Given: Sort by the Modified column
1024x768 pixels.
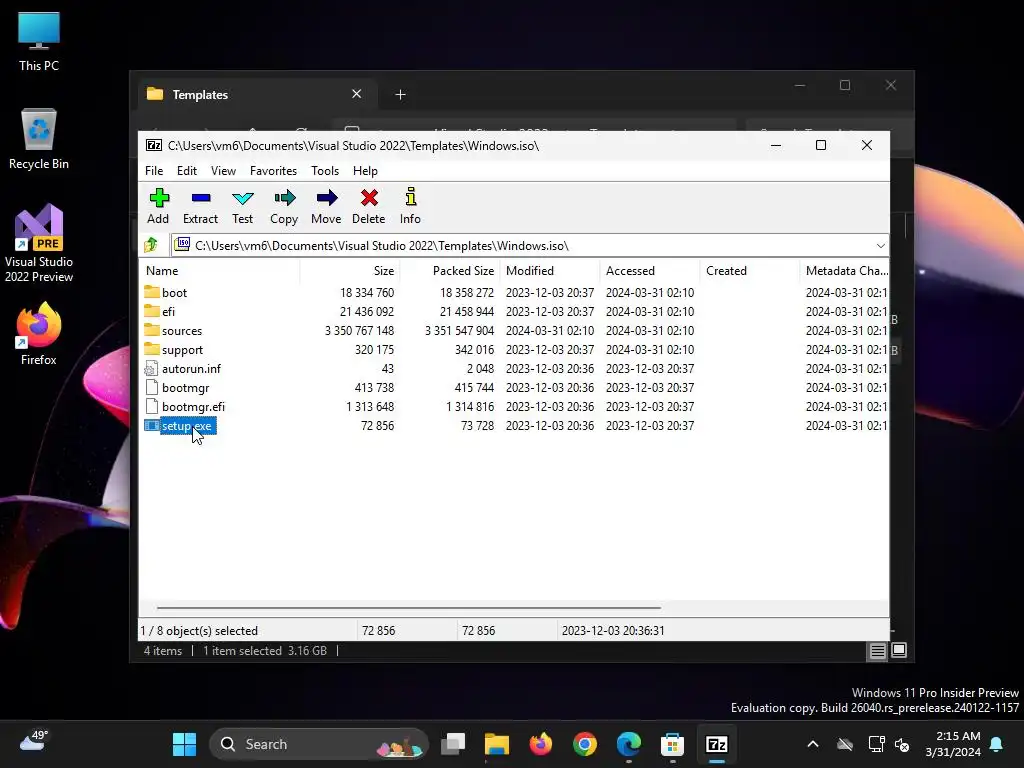Looking at the screenshot, I should [549, 270].
